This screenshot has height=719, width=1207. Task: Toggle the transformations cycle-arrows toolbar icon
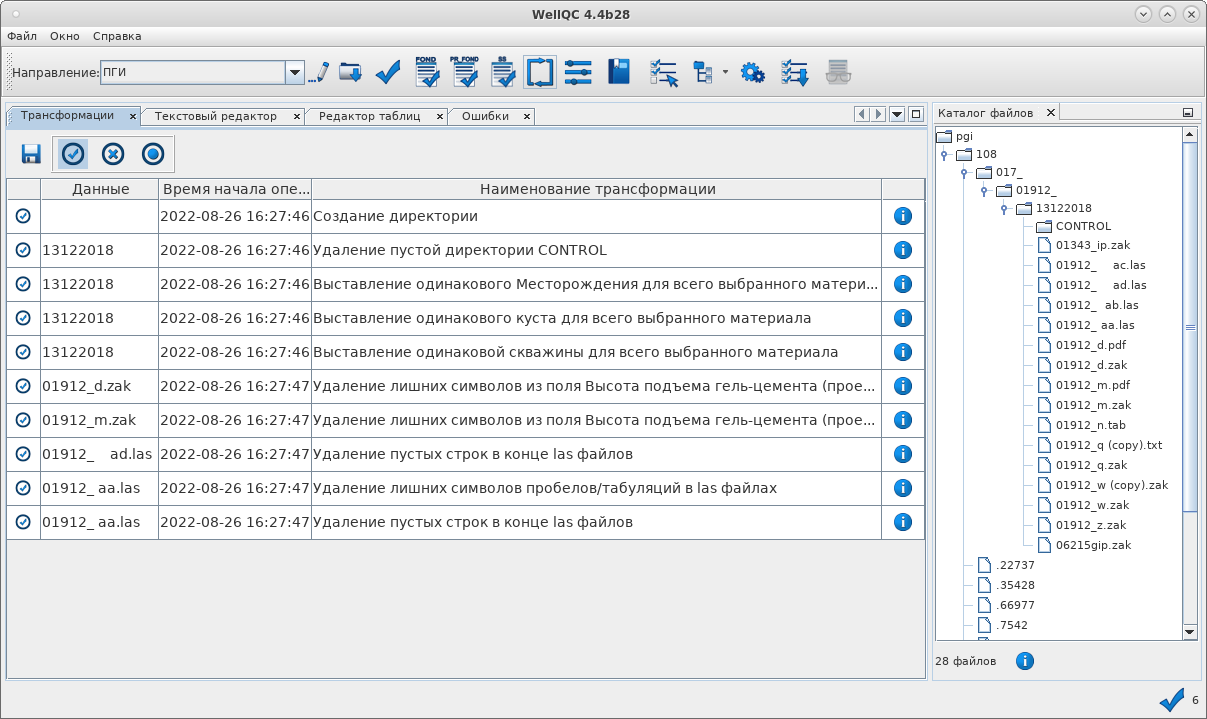click(540, 72)
